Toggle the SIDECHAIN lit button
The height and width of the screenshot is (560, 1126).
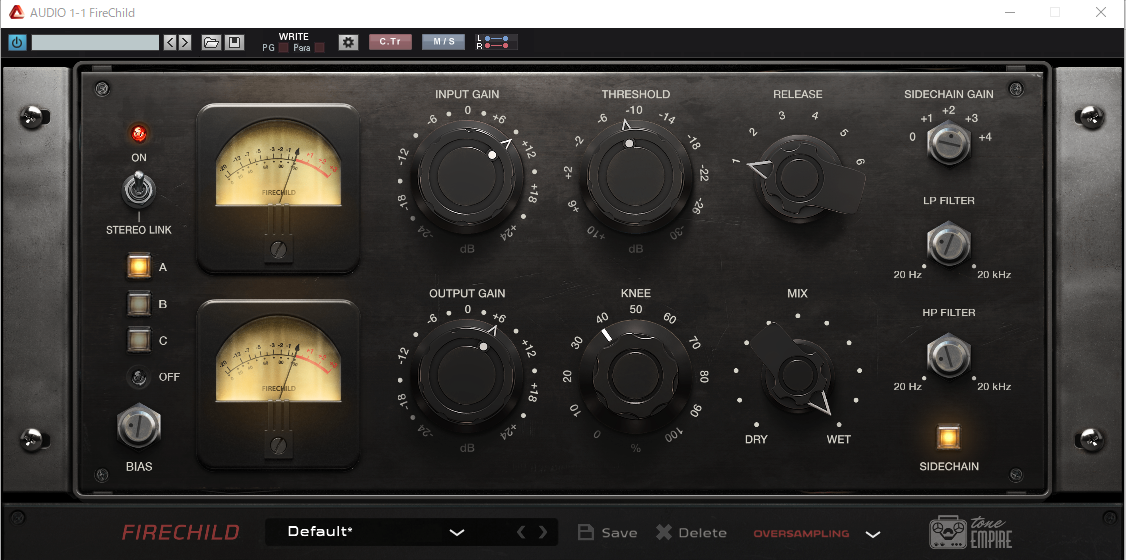[948, 437]
